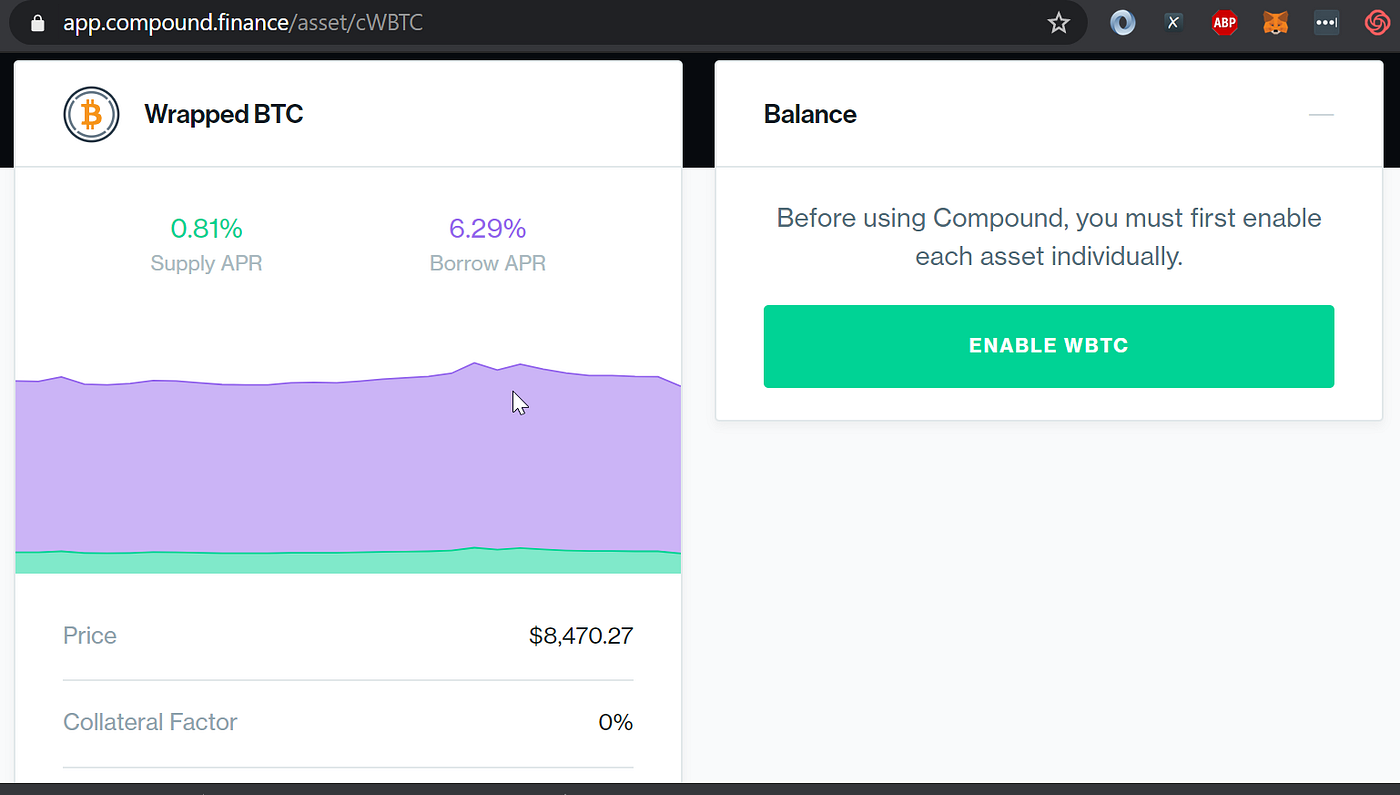
Task: Click the ENABLE WBTC button
Action: 1048,346
